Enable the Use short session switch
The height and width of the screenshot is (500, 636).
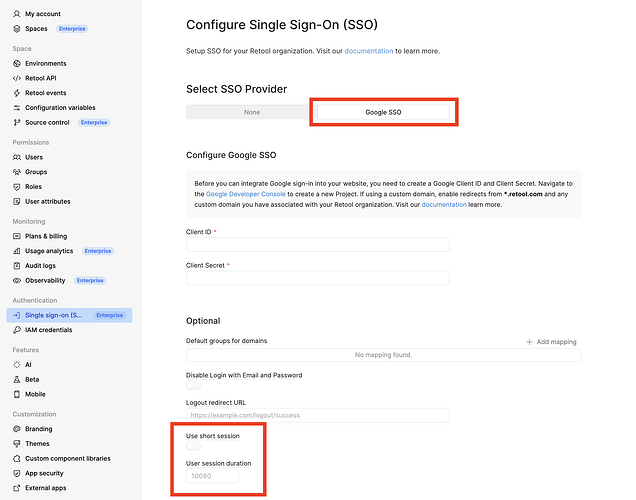193,446
